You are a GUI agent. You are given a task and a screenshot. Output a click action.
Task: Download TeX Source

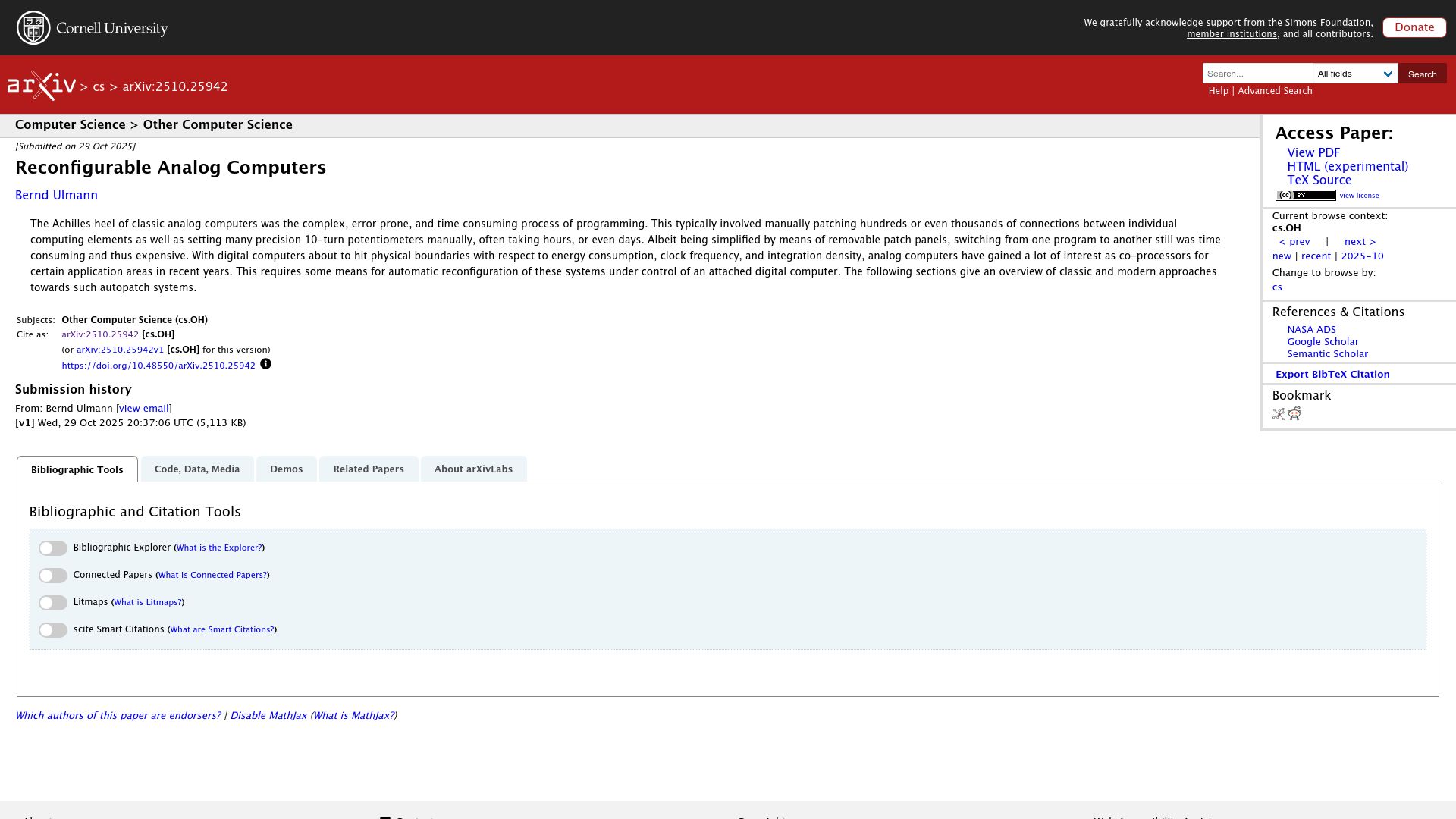point(1319,180)
